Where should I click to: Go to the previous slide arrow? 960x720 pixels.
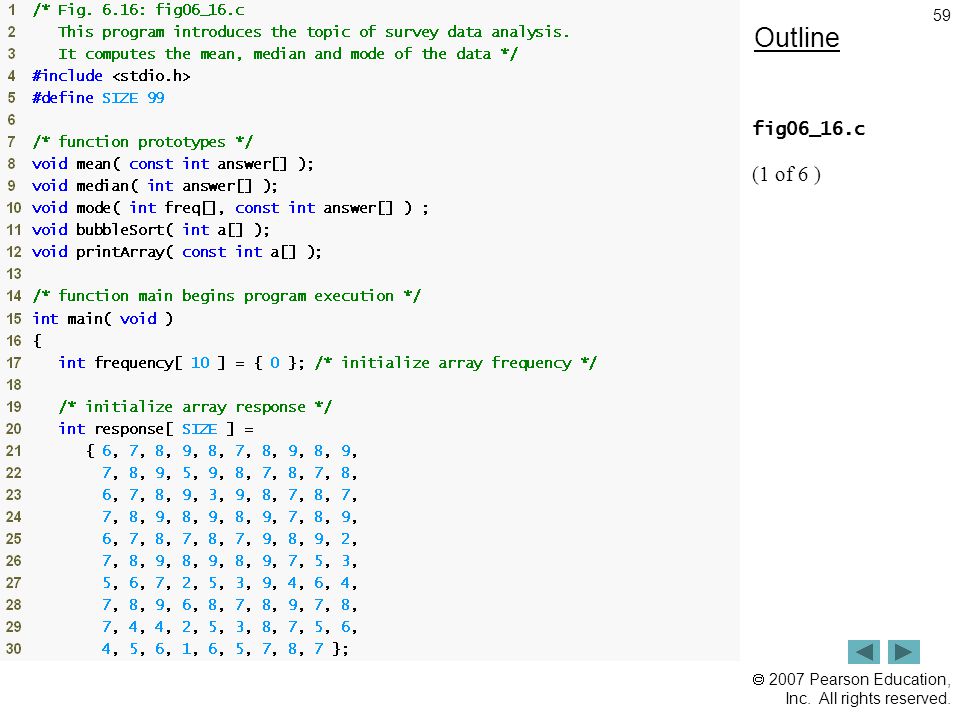point(863,651)
